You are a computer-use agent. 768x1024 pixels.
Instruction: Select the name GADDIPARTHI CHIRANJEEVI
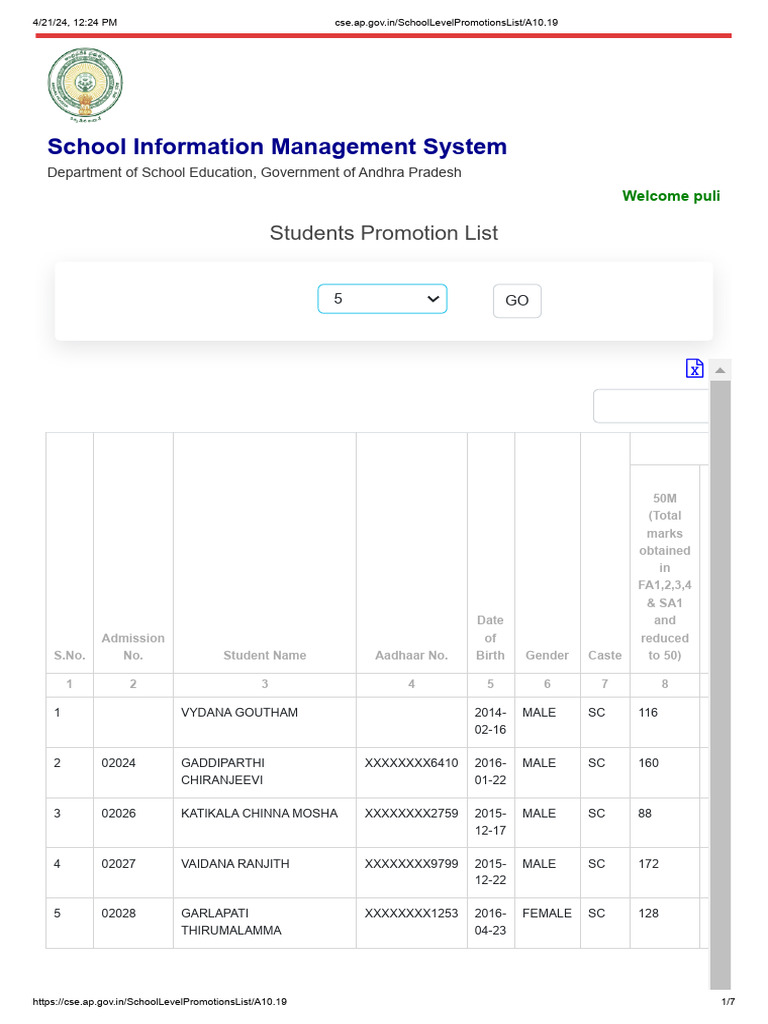[223, 771]
